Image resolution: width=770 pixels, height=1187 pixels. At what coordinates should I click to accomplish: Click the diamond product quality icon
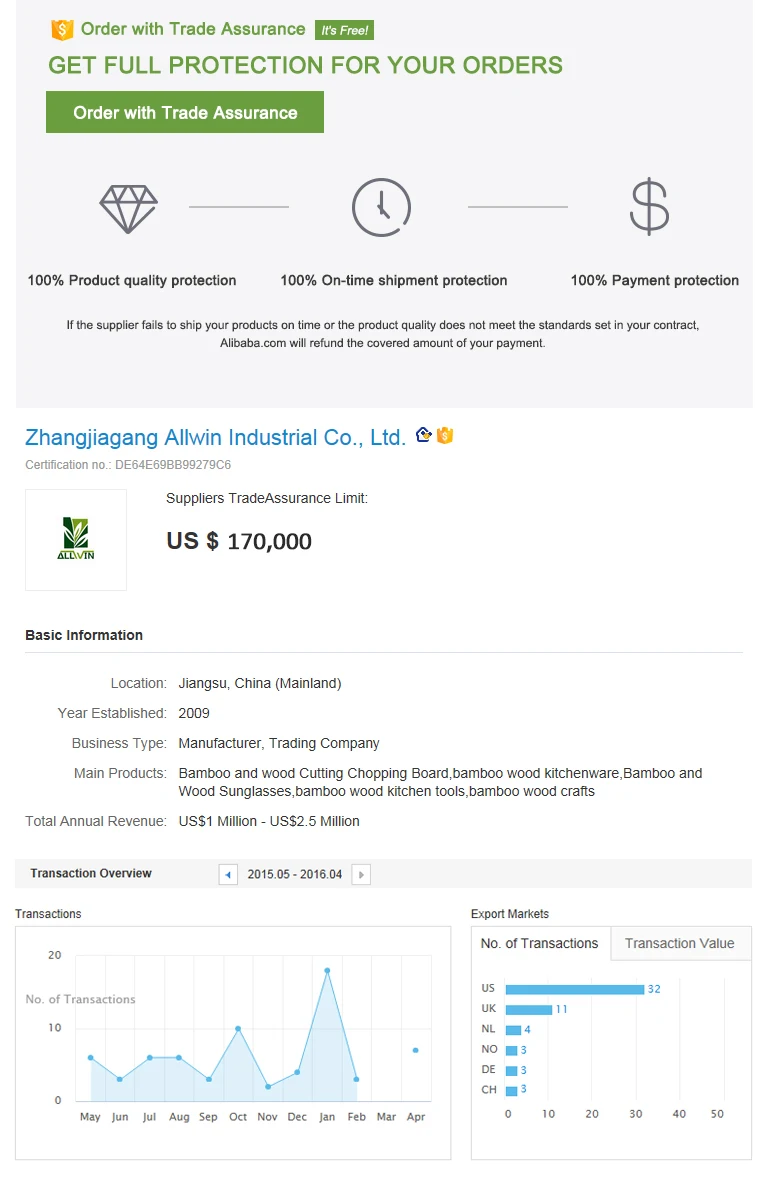pyautogui.click(x=129, y=208)
